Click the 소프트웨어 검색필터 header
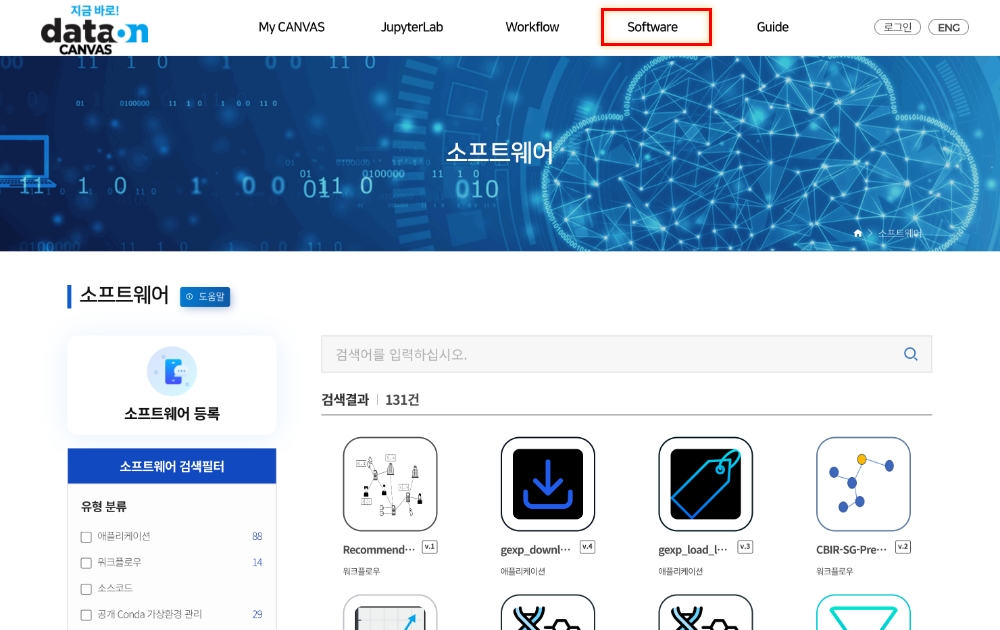 (x=172, y=466)
